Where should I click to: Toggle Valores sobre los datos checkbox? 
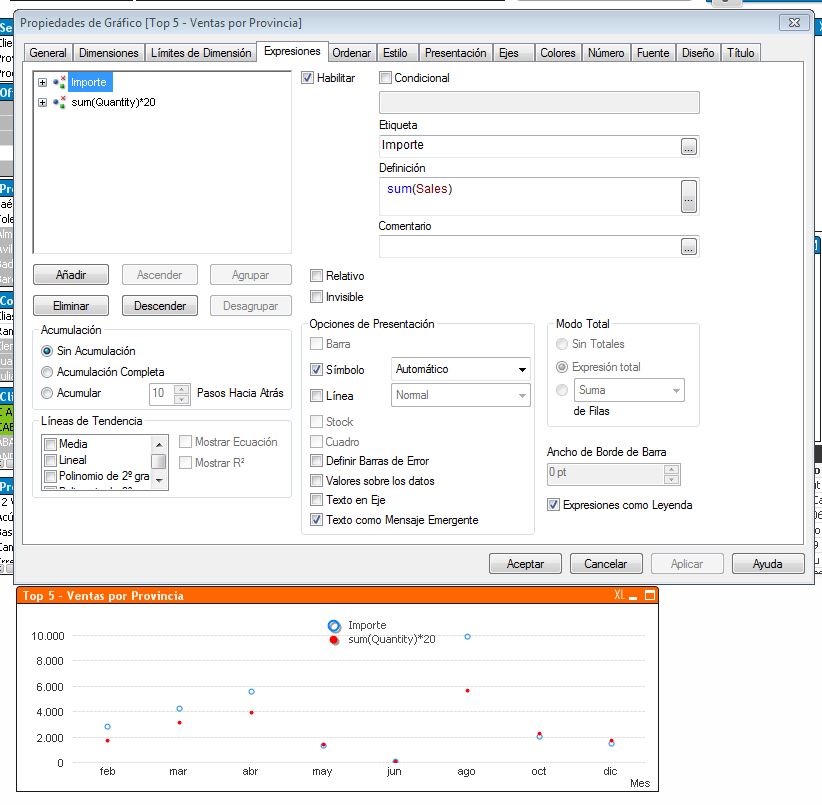(x=317, y=481)
